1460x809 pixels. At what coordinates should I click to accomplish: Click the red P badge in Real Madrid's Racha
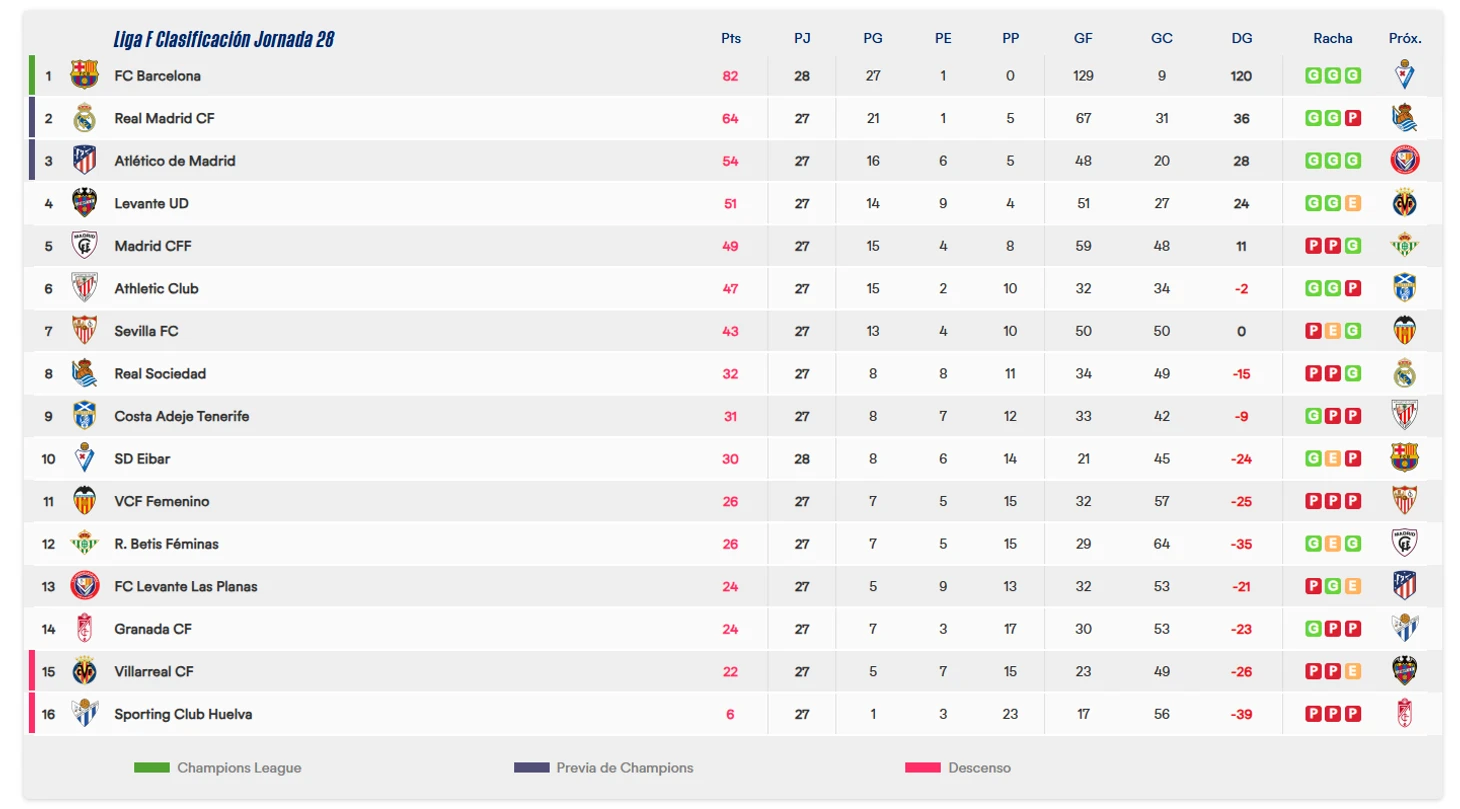1353,118
